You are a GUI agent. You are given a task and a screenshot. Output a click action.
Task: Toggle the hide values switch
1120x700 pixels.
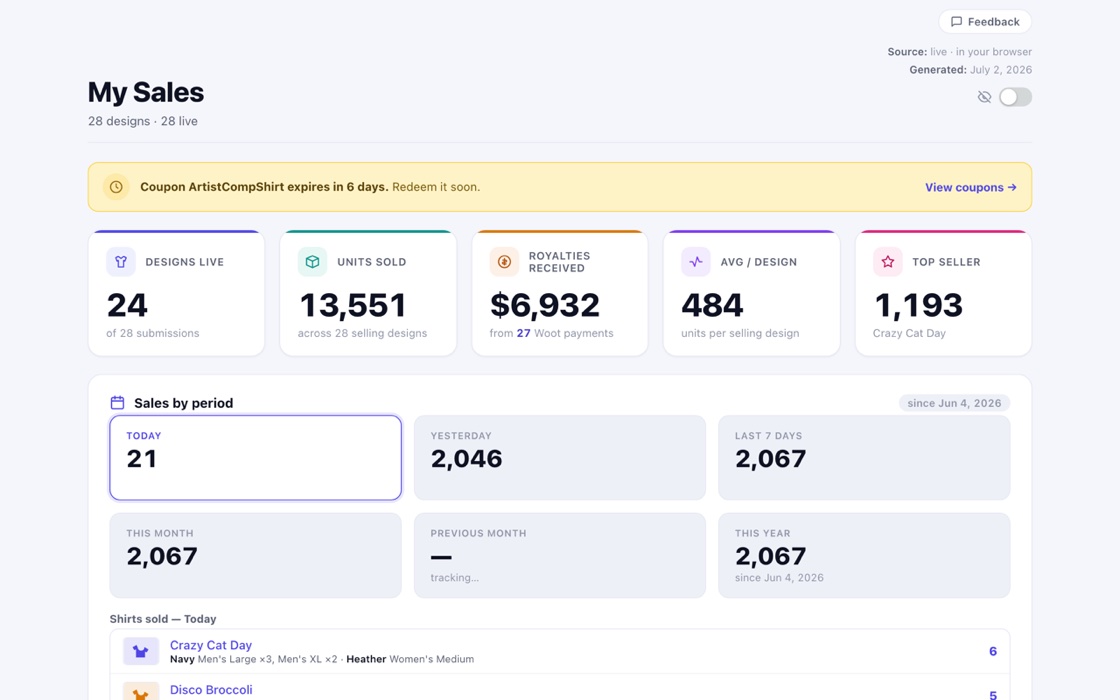tap(1015, 97)
